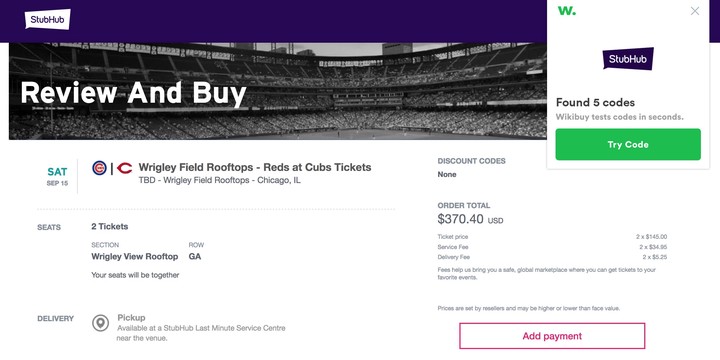The width and height of the screenshot is (720, 360).
Task: Click the Found 5 codes heading
Action: coord(595,102)
